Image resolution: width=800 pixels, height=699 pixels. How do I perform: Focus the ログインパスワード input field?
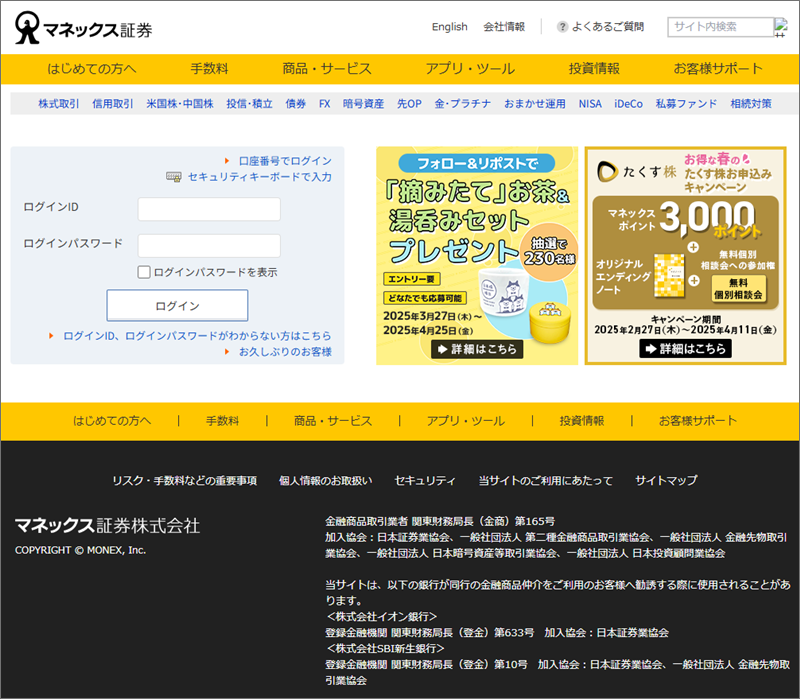click(209, 245)
